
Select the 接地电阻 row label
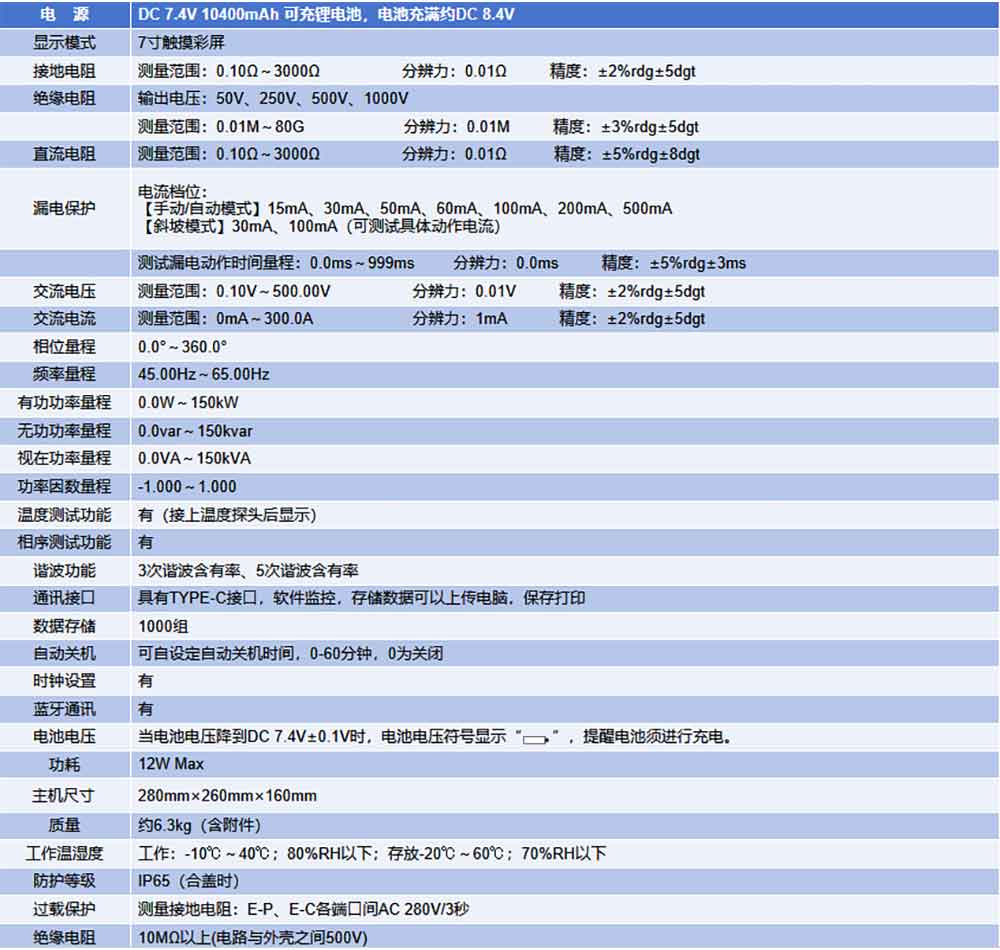coord(64,71)
